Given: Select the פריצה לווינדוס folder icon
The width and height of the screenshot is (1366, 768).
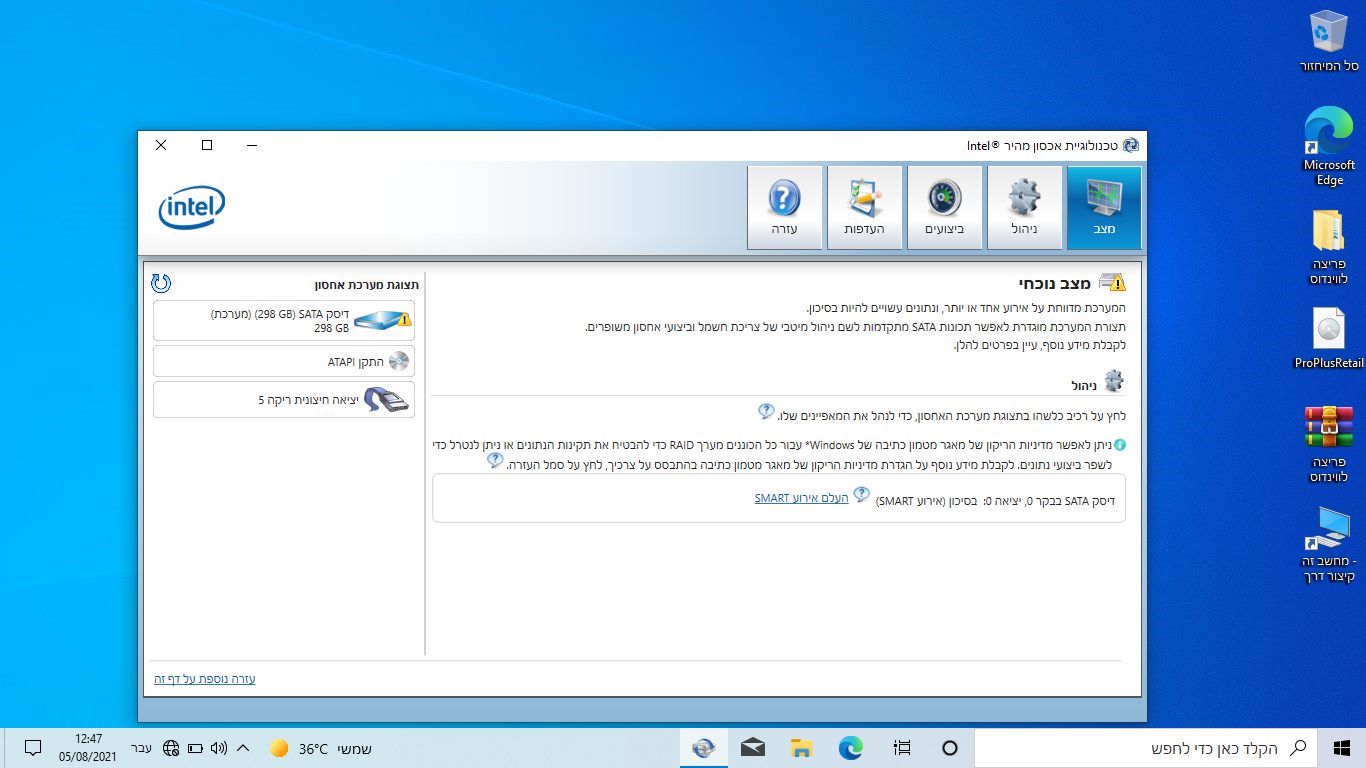Looking at the screenshot, I should click(x=1329, y=247).
